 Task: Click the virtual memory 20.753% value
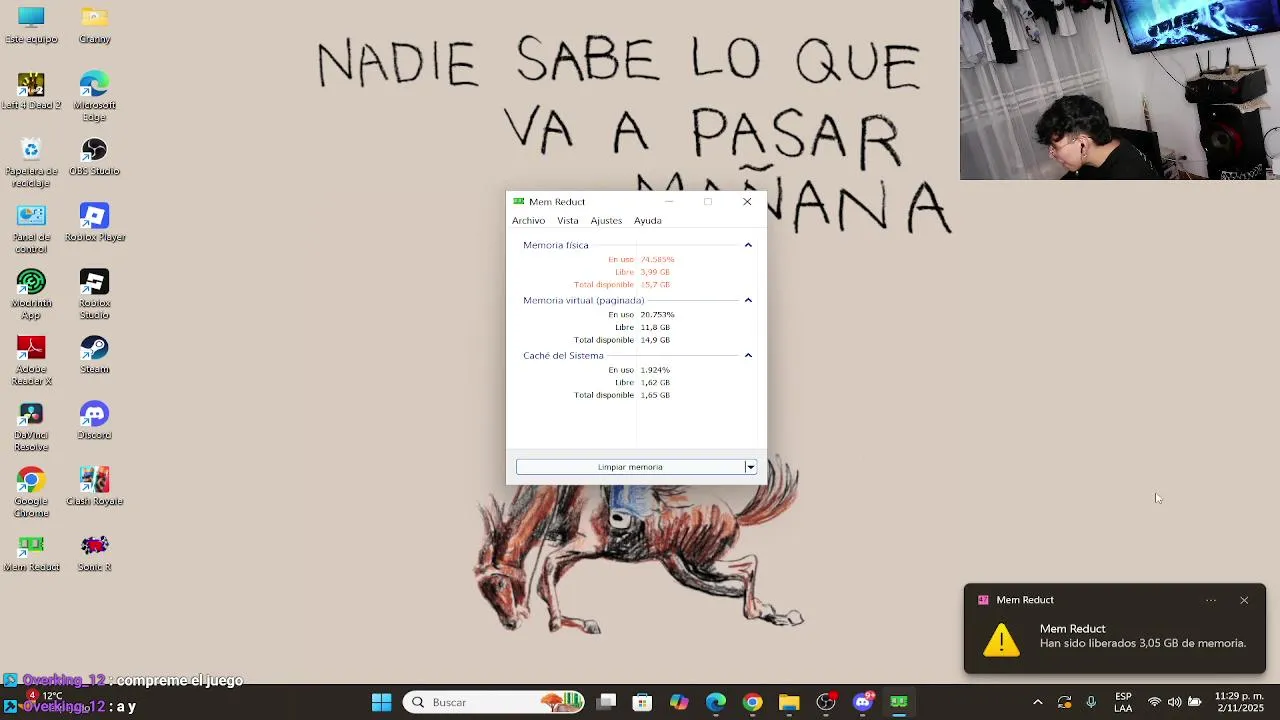(657, 314)
